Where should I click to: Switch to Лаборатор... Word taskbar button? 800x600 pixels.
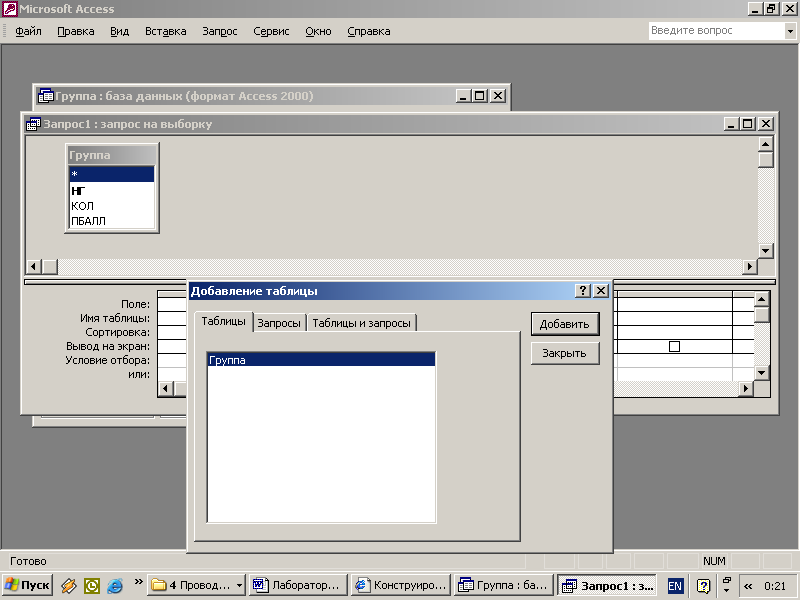point(298,585)
